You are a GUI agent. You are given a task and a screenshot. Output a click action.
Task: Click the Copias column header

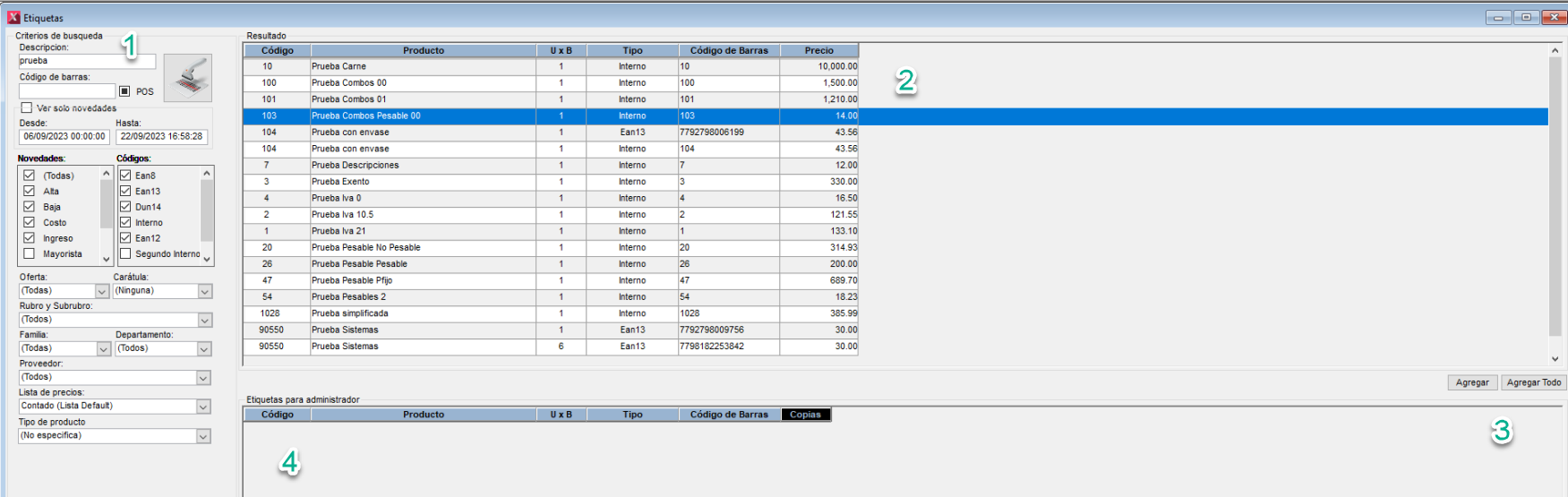(805, 415)
